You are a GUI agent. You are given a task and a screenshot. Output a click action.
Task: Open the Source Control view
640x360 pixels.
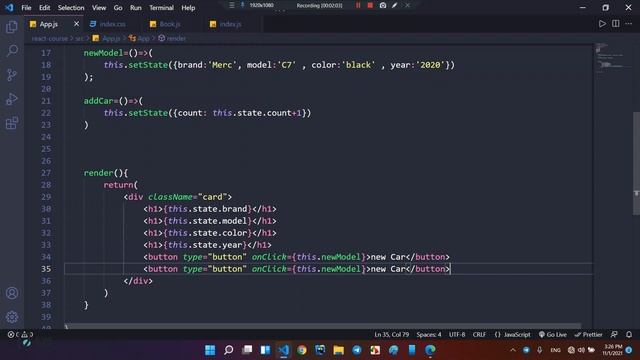pyautogui.click(x=12, y=75)
